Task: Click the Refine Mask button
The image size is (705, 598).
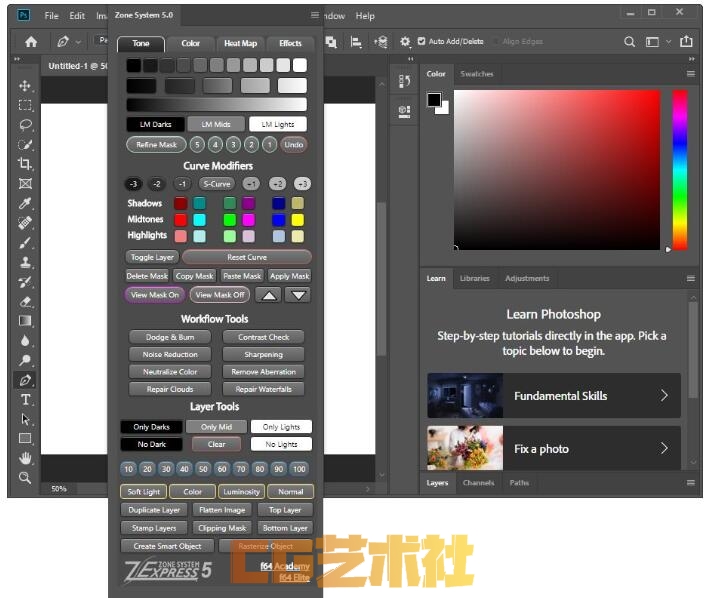Action: (x=156, y=145)
